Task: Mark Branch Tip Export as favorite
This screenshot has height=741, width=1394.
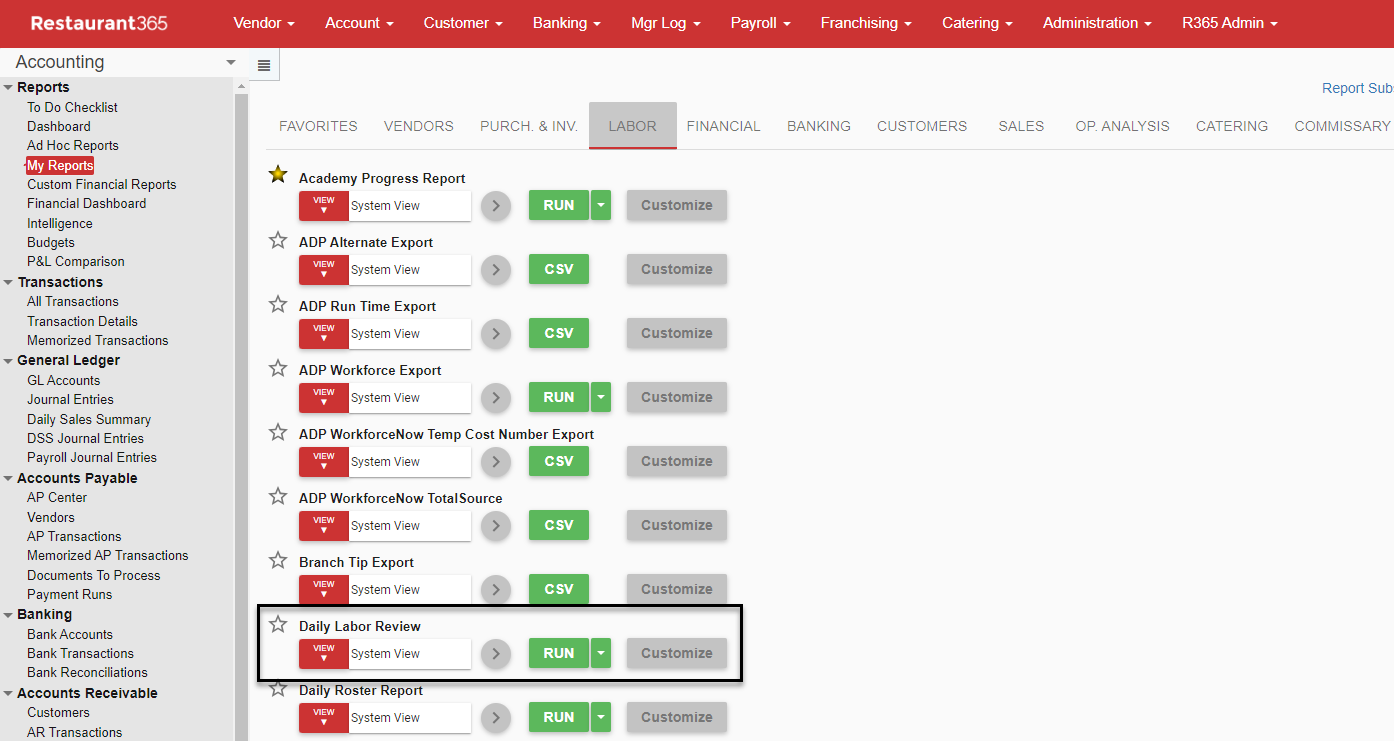Action: pyautogui.click(x=278, y=560)
